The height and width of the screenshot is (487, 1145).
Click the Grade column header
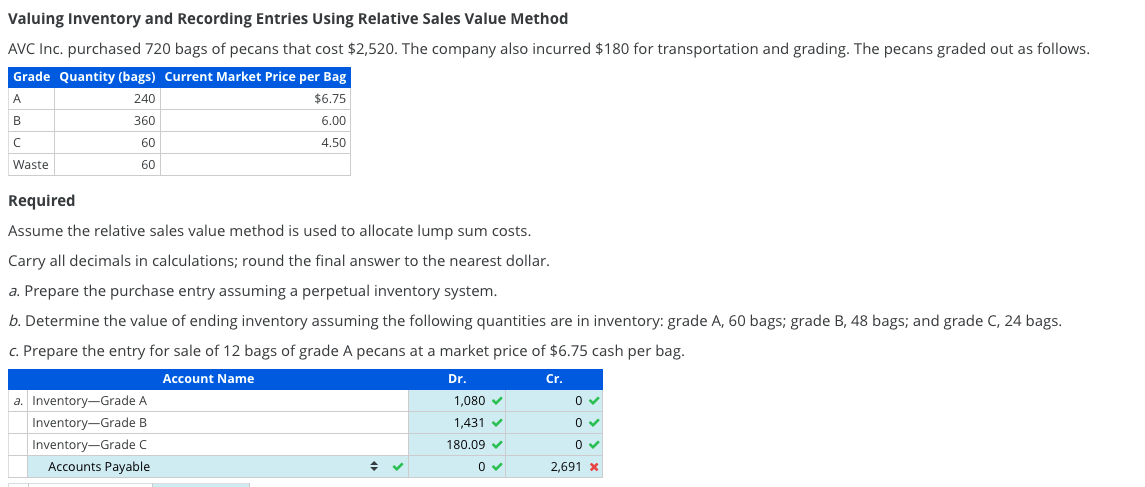click(31, 77)
